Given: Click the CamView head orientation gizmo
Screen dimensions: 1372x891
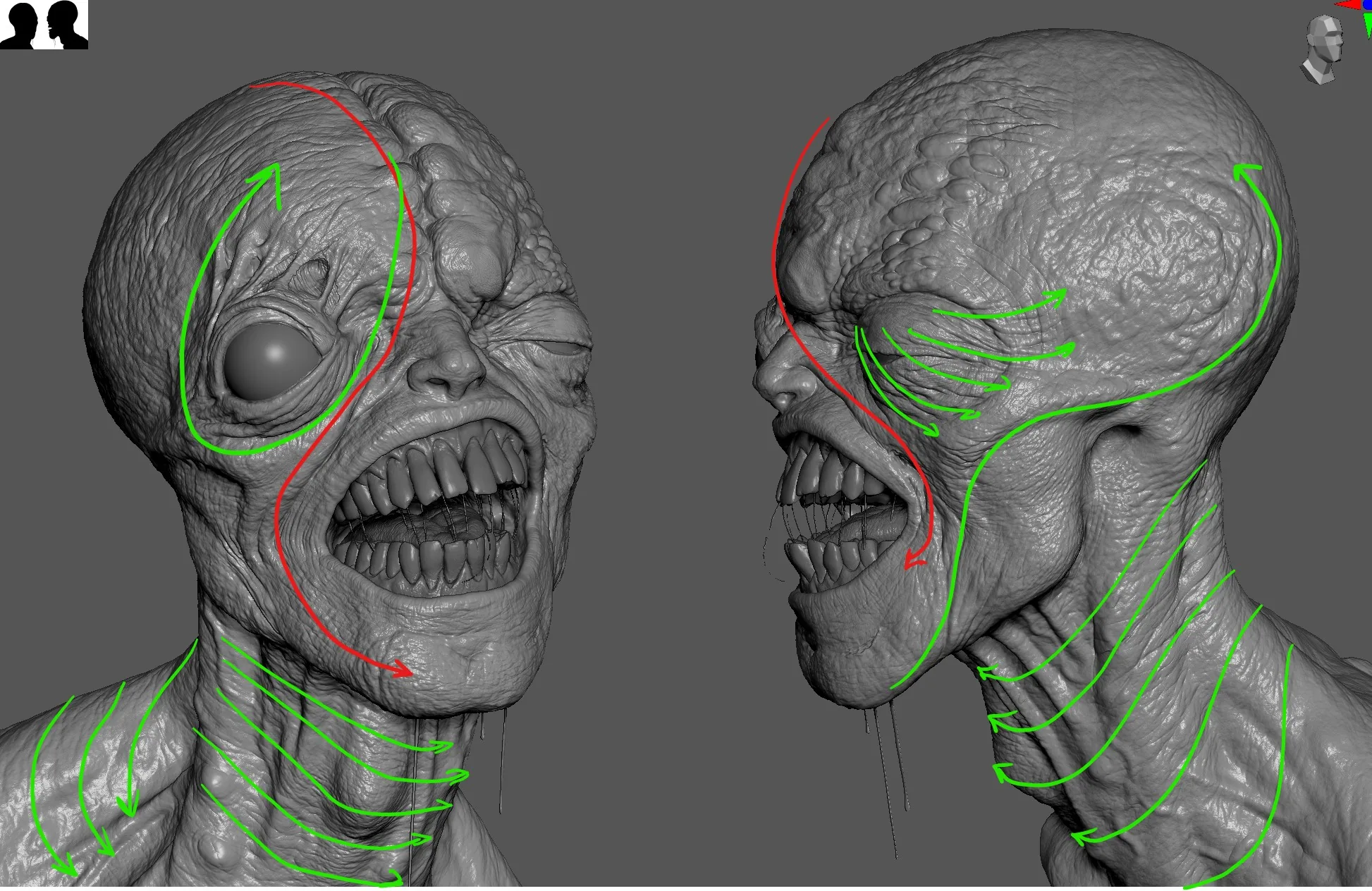Looking at the screenshot, I should 1322,49.
